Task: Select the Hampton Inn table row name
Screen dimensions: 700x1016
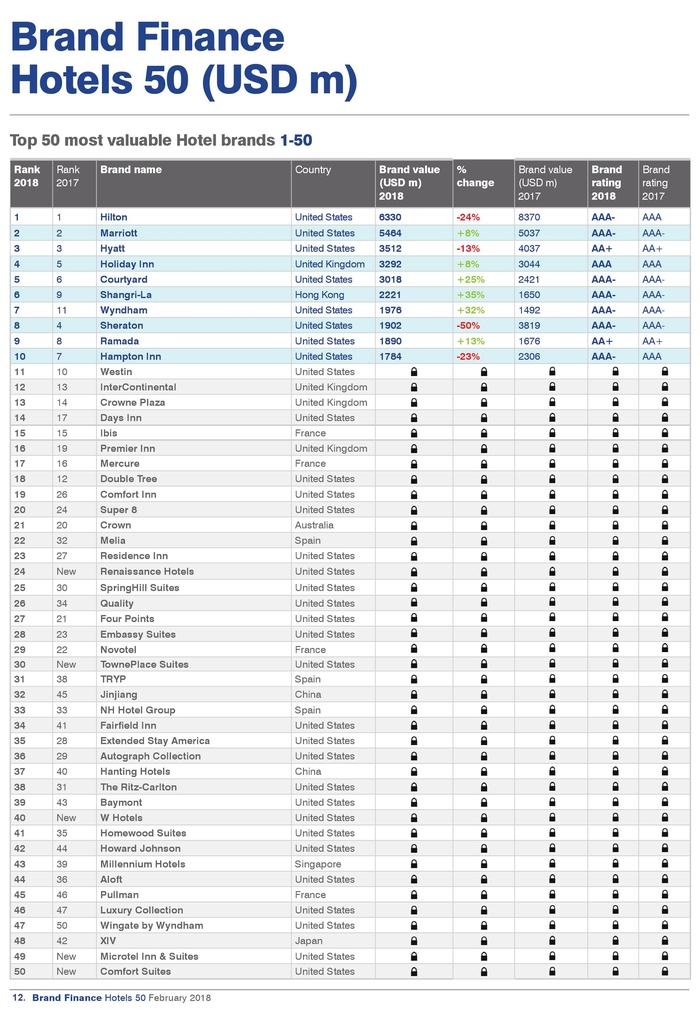Action: (130, 356)
